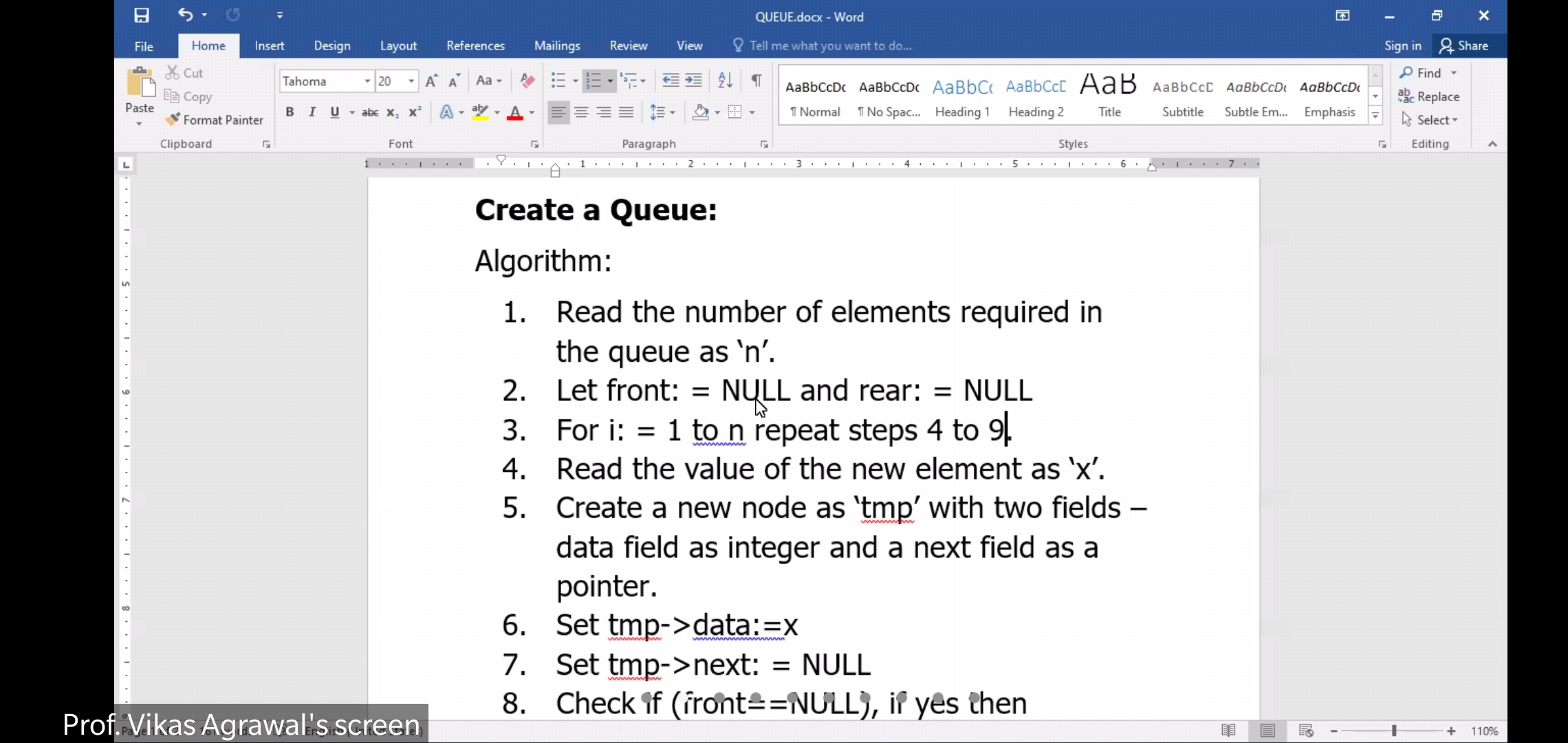
Task: Toggle Show/Hide paragraph marks
Action: tap(756, 80)
